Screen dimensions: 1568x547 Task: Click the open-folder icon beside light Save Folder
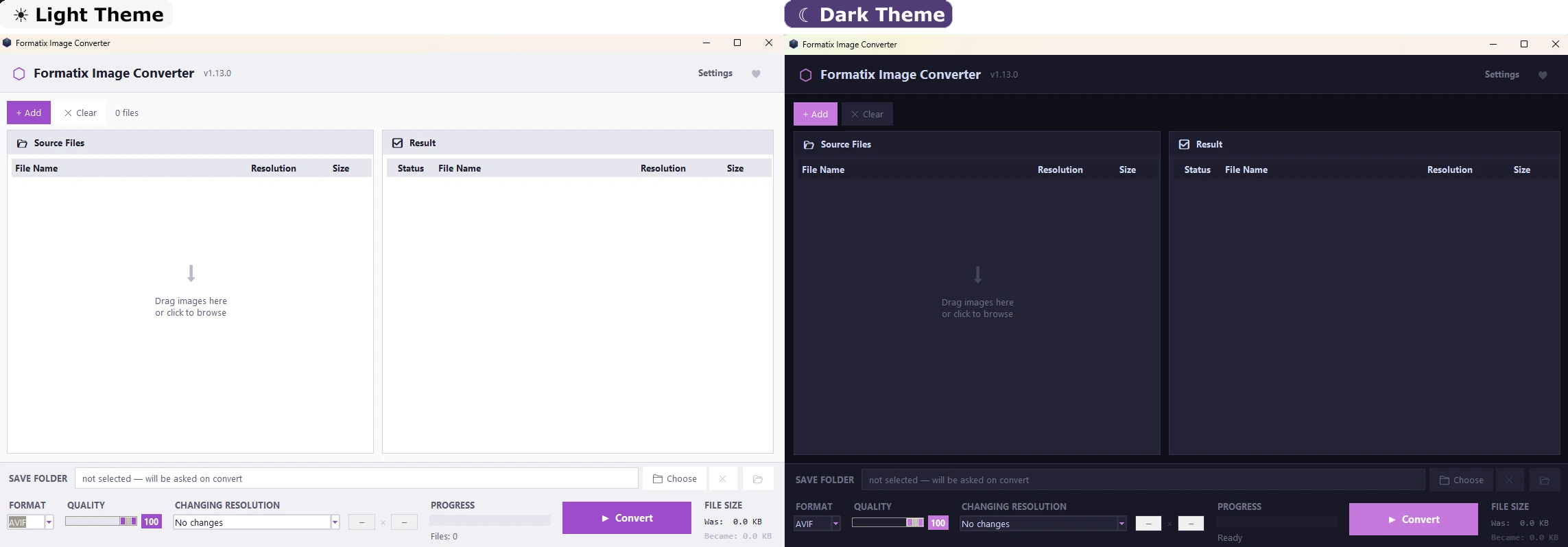[x=757, y=479]
